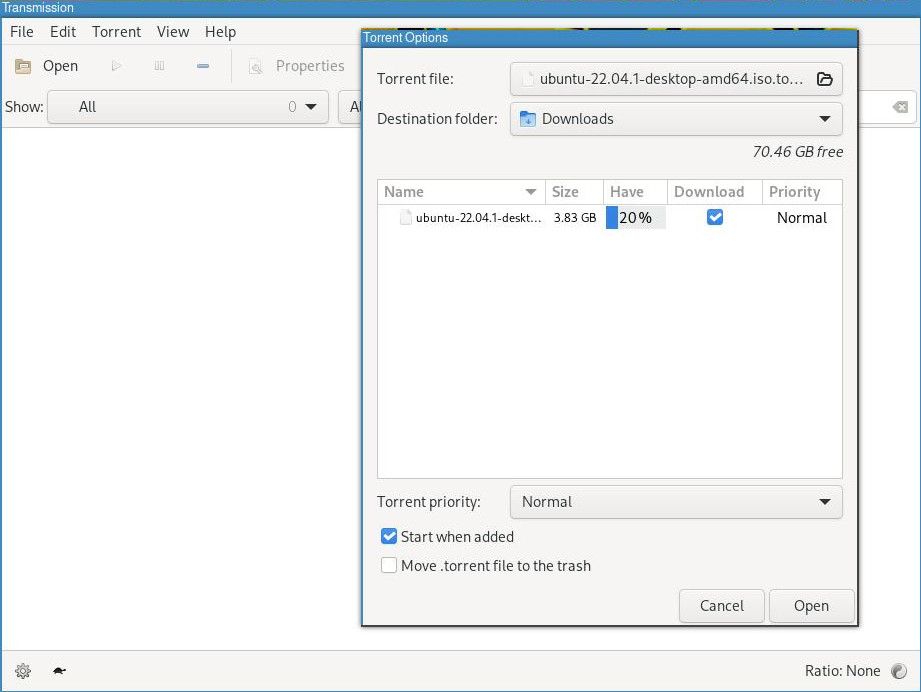Screen dimensions: 921x692
Task: Click the ratio statistics icon
Action: [898, 671]
